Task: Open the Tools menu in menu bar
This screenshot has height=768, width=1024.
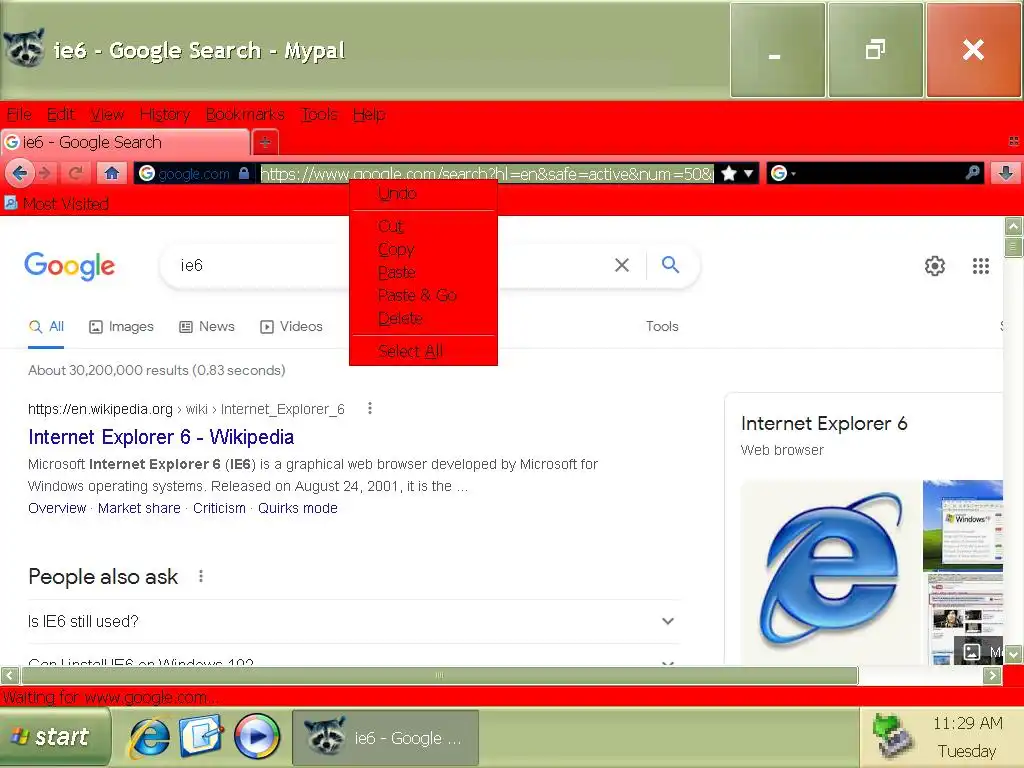Action: coord(319,114)
